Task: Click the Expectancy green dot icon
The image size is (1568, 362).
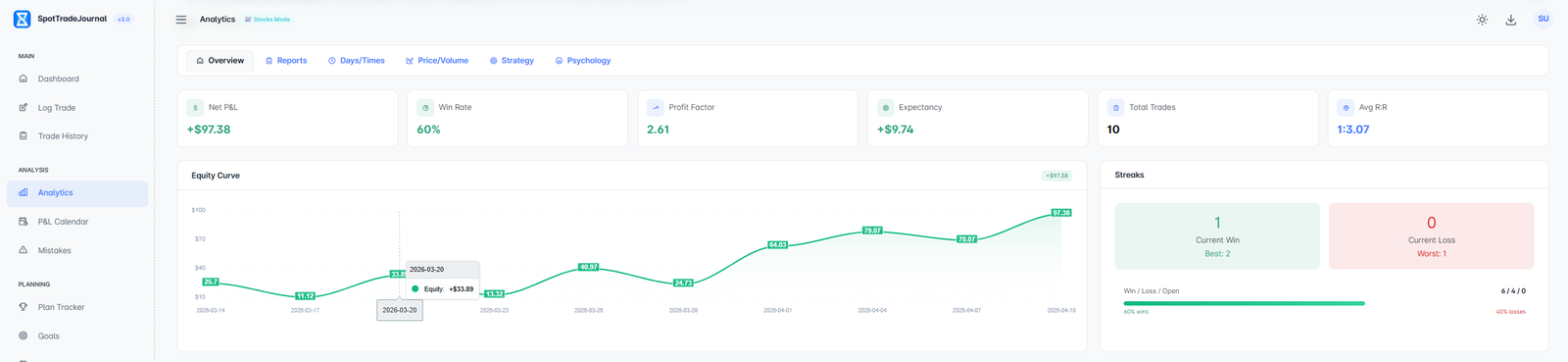Action: (886, 108)
